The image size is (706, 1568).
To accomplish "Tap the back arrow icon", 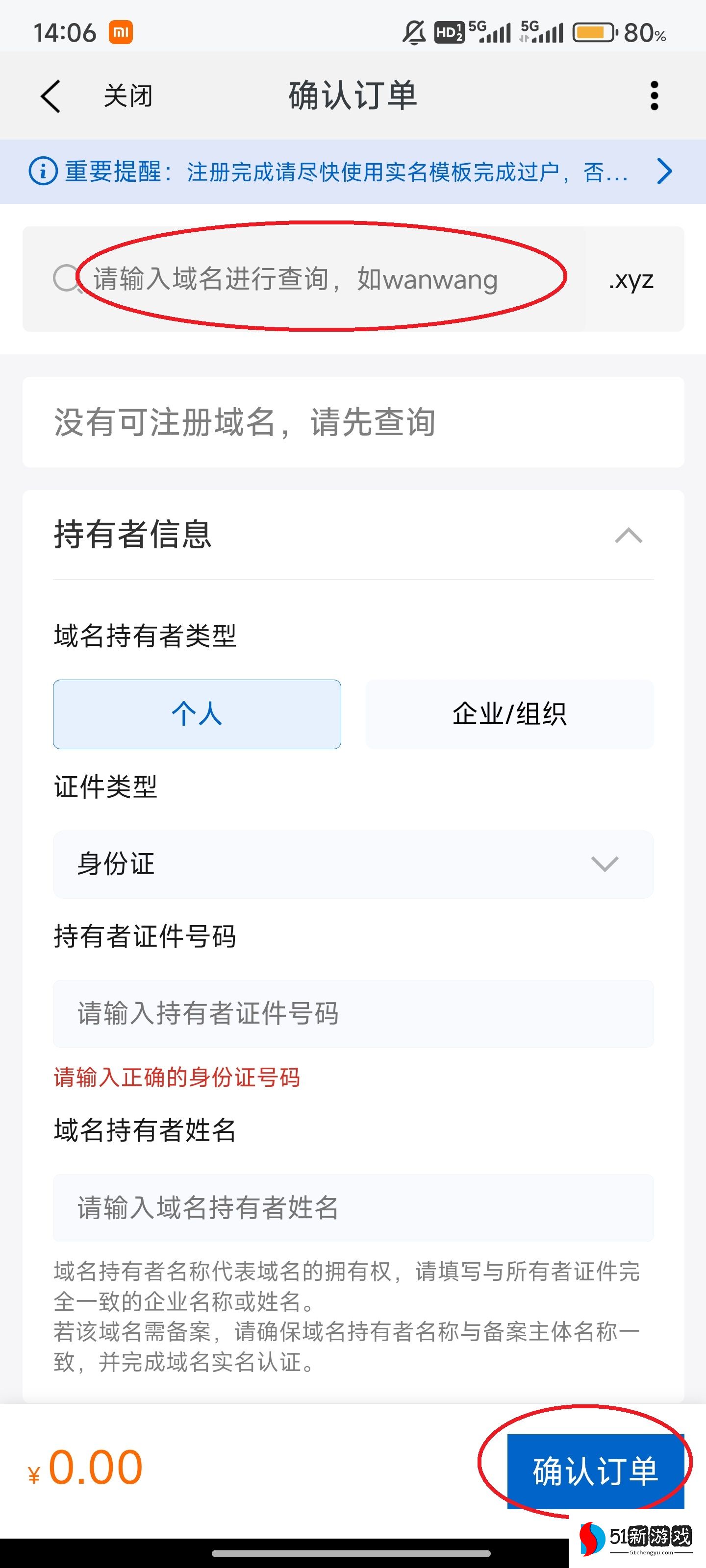I will click(x=50, y=96).
